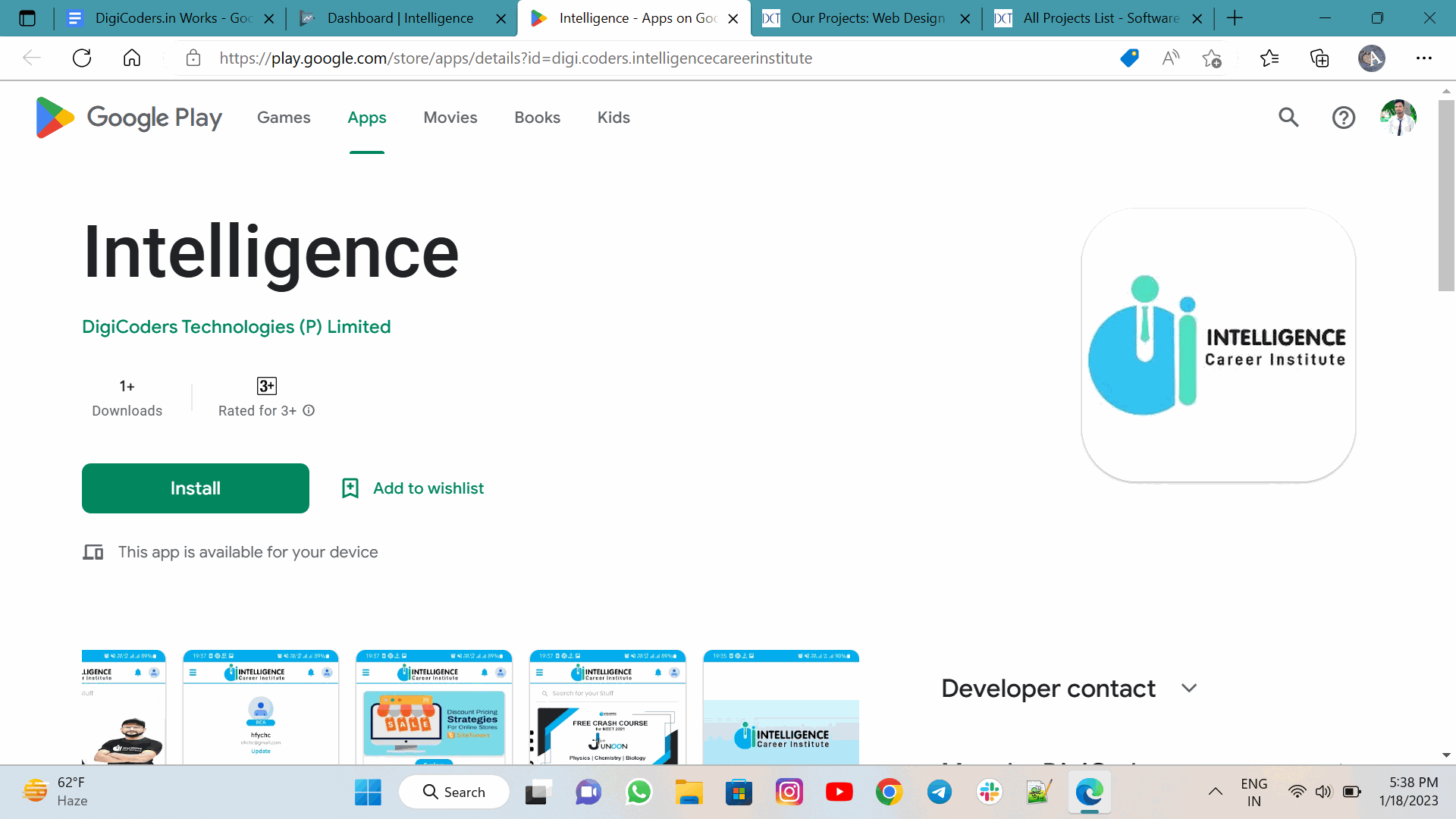This screenshot has height=819, width=1456.
Task: Click the ENG IN language indicator
Action: point(1254,792)
